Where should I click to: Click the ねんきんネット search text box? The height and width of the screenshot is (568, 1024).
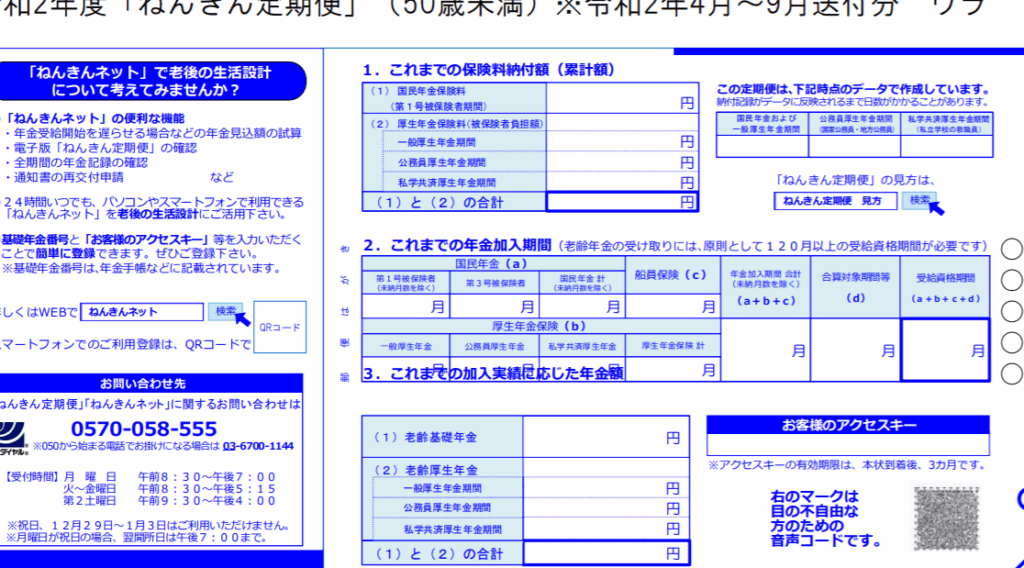[142, 312]
